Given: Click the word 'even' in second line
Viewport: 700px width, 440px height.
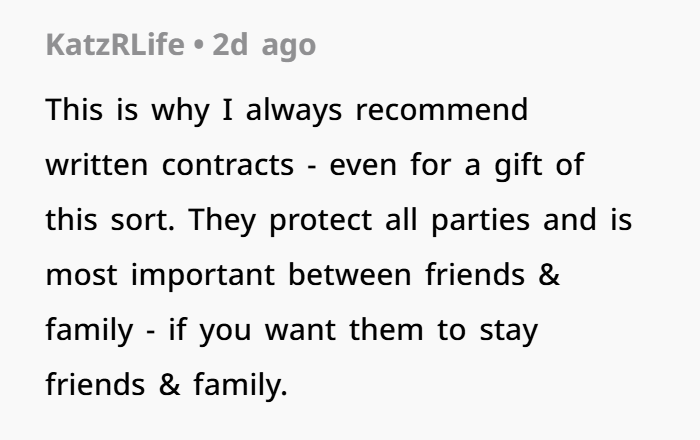Looking at the screenshot, I should [362, 165].
